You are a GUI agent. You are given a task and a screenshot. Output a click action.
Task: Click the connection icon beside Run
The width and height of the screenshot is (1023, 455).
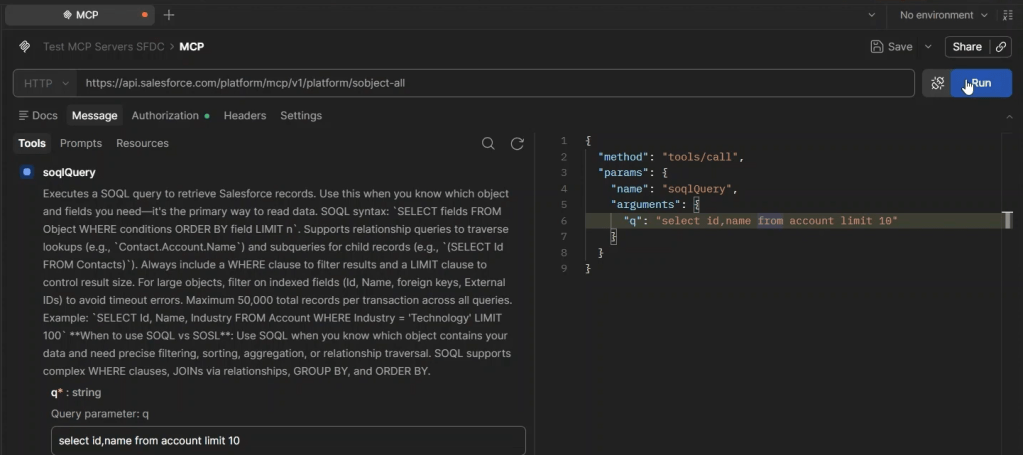[938, 83]
